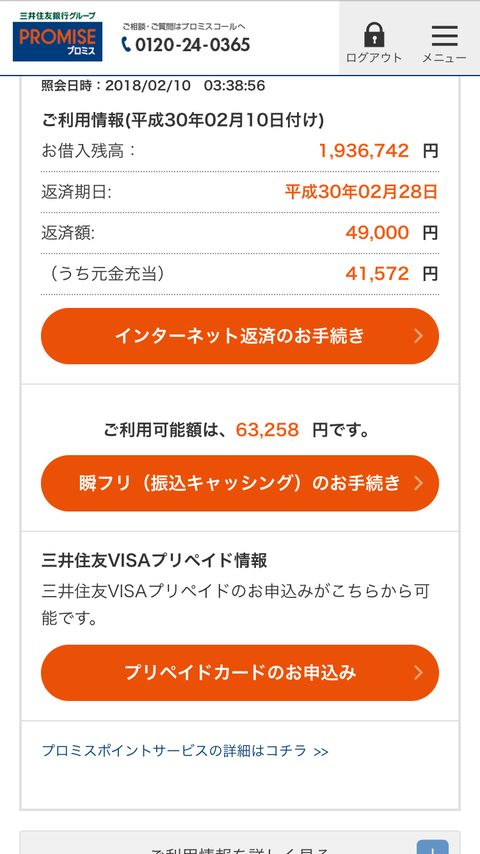This screenshot has height=854, width=480.
Task: Open プロミスポイントサービスの詳細はコチラ link
Action: tap(185, 751)
